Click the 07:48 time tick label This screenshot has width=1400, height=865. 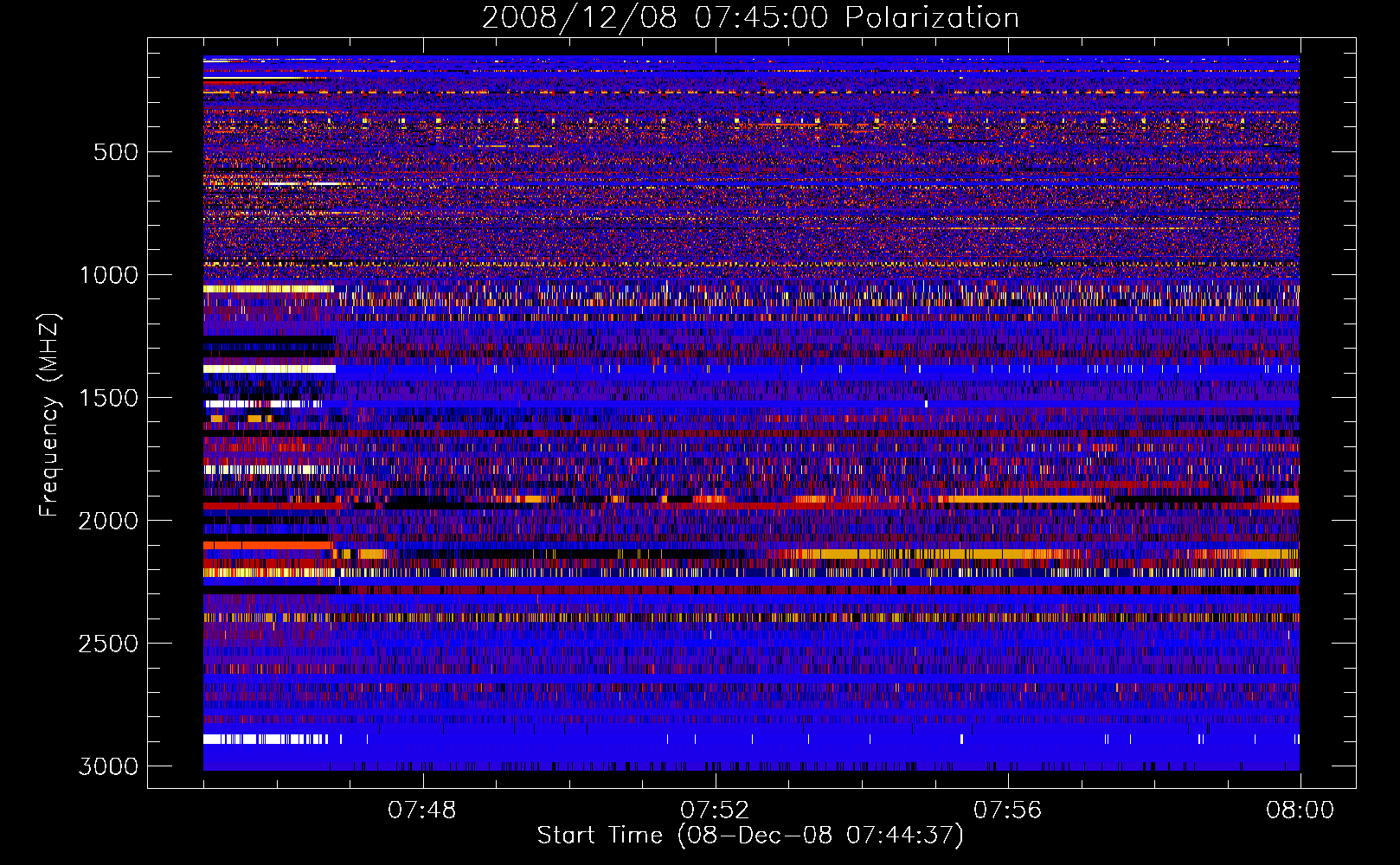point(421,811)
